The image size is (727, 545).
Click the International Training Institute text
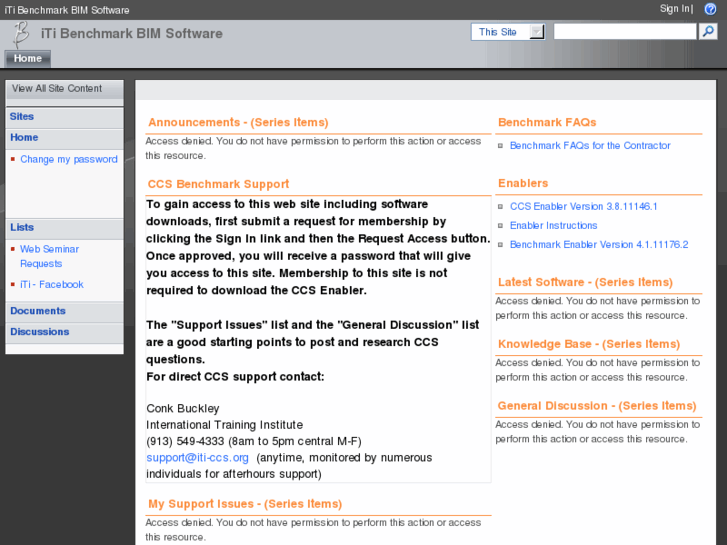pos(224,425)
